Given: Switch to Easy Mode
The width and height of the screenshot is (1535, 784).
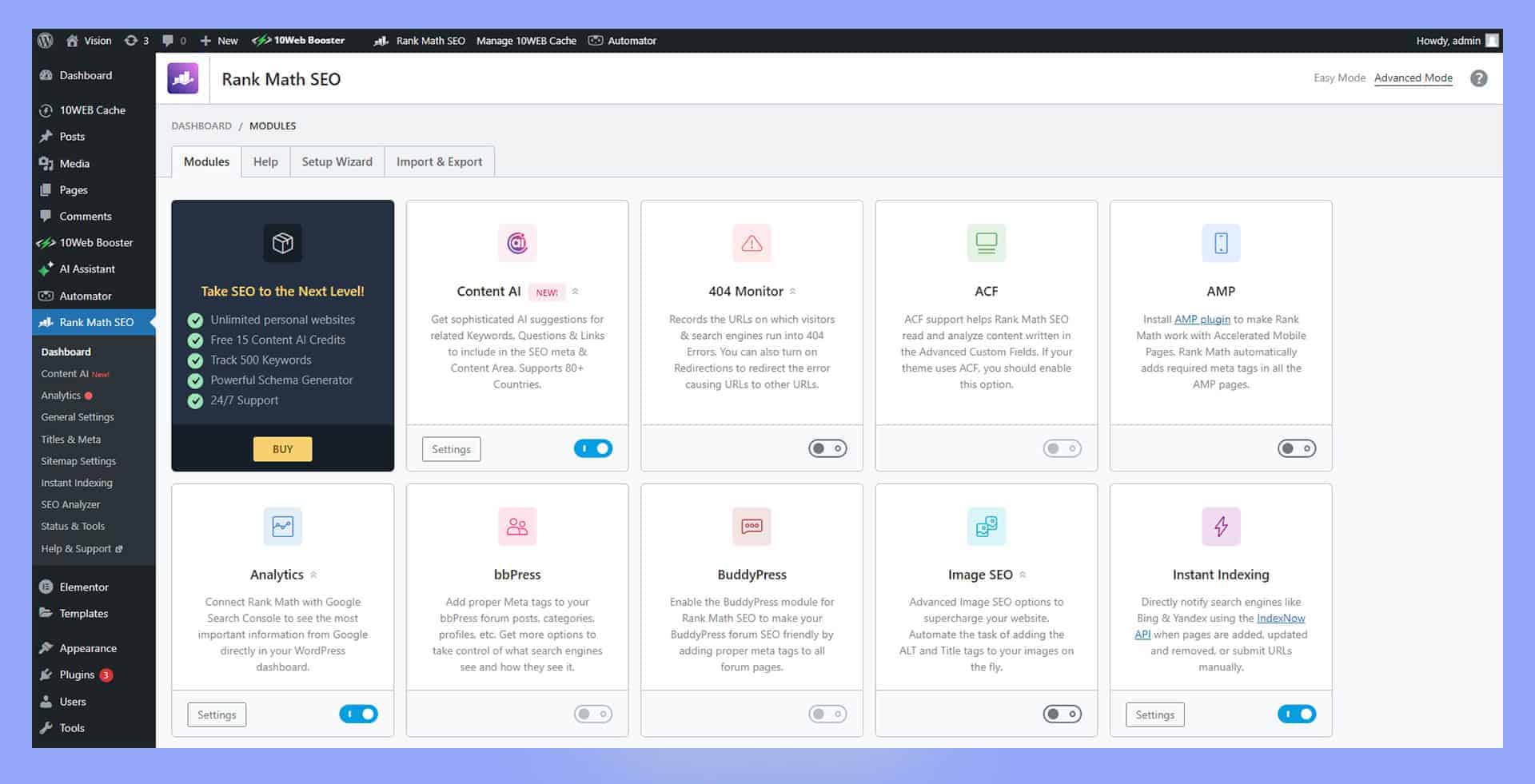Looking at the screenshot, I should 1339,78.
